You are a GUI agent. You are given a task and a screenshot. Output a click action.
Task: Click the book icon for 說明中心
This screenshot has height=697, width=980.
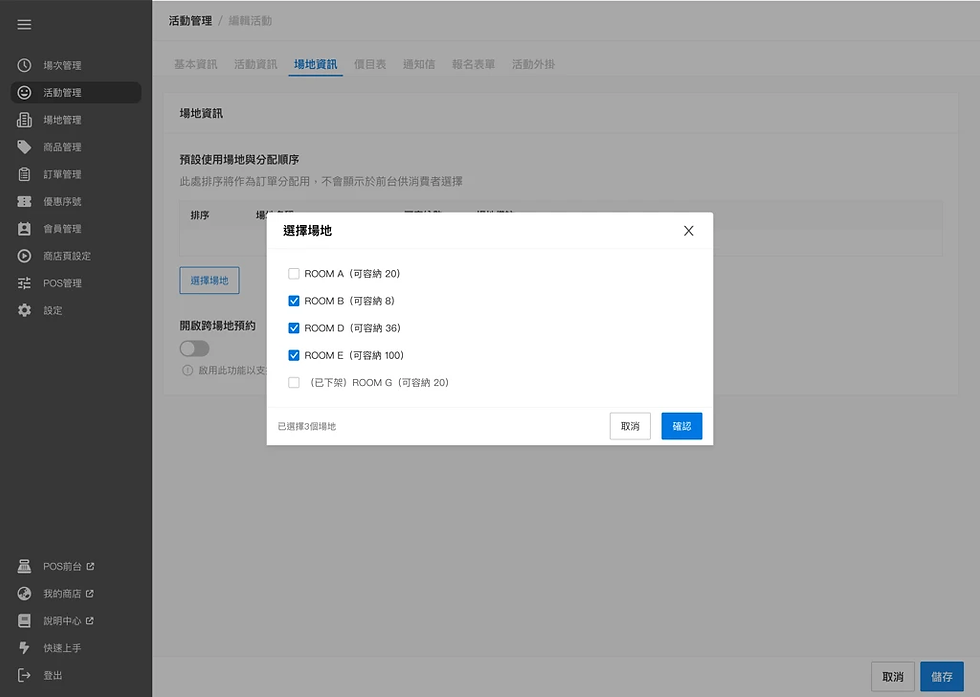pos(24,621)
